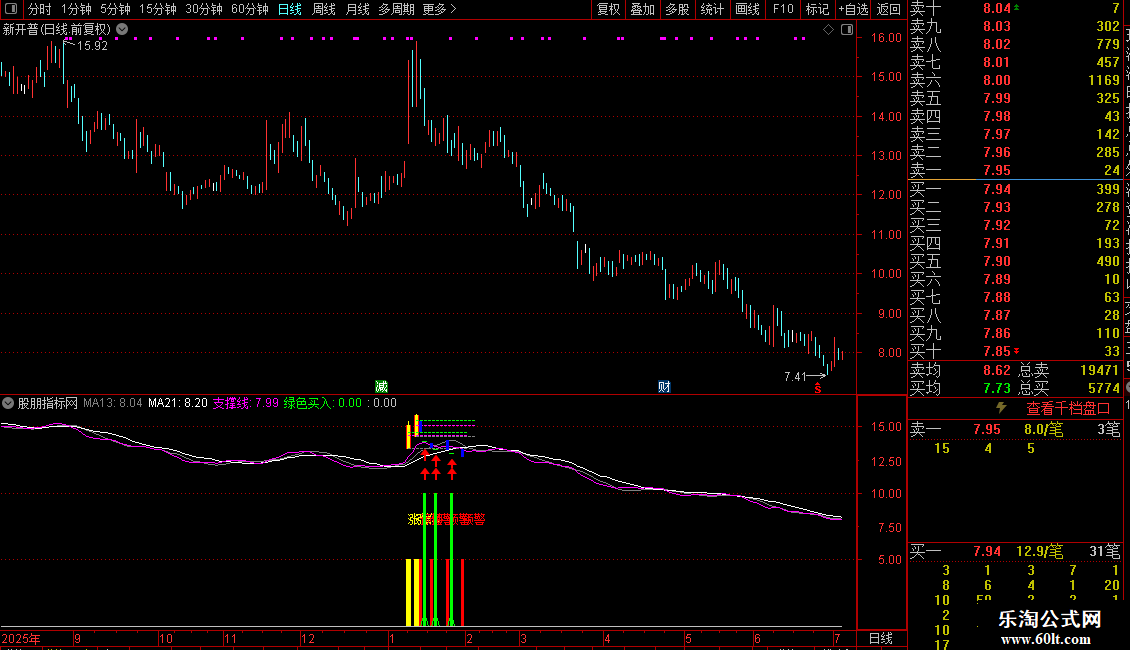
Task: Click the 日线 label at bottom axis
Action: 881,638
